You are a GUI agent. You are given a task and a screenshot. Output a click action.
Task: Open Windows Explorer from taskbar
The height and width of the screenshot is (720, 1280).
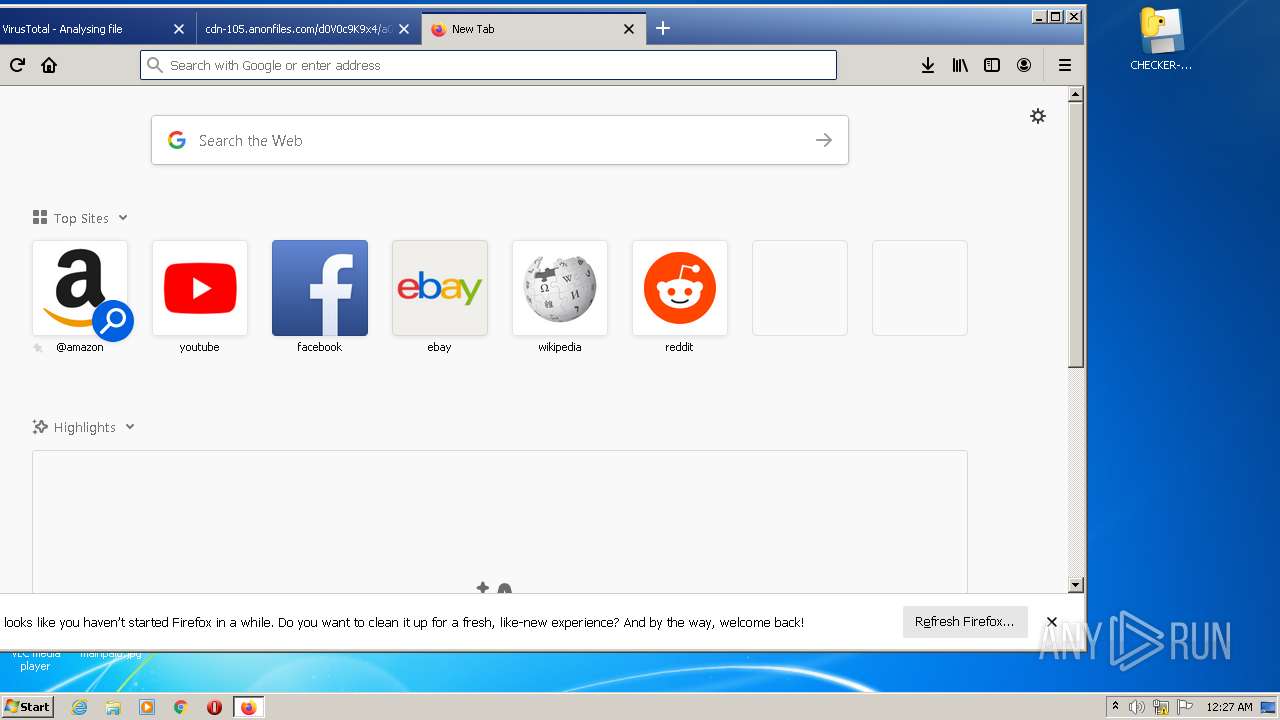coord(113,707)
